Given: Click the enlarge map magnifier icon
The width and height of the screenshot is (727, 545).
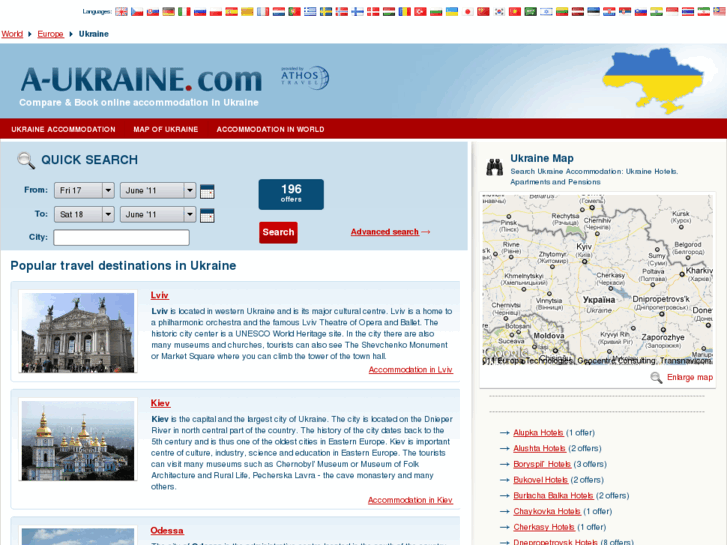Looking at the screenshot, I should 656,378.
